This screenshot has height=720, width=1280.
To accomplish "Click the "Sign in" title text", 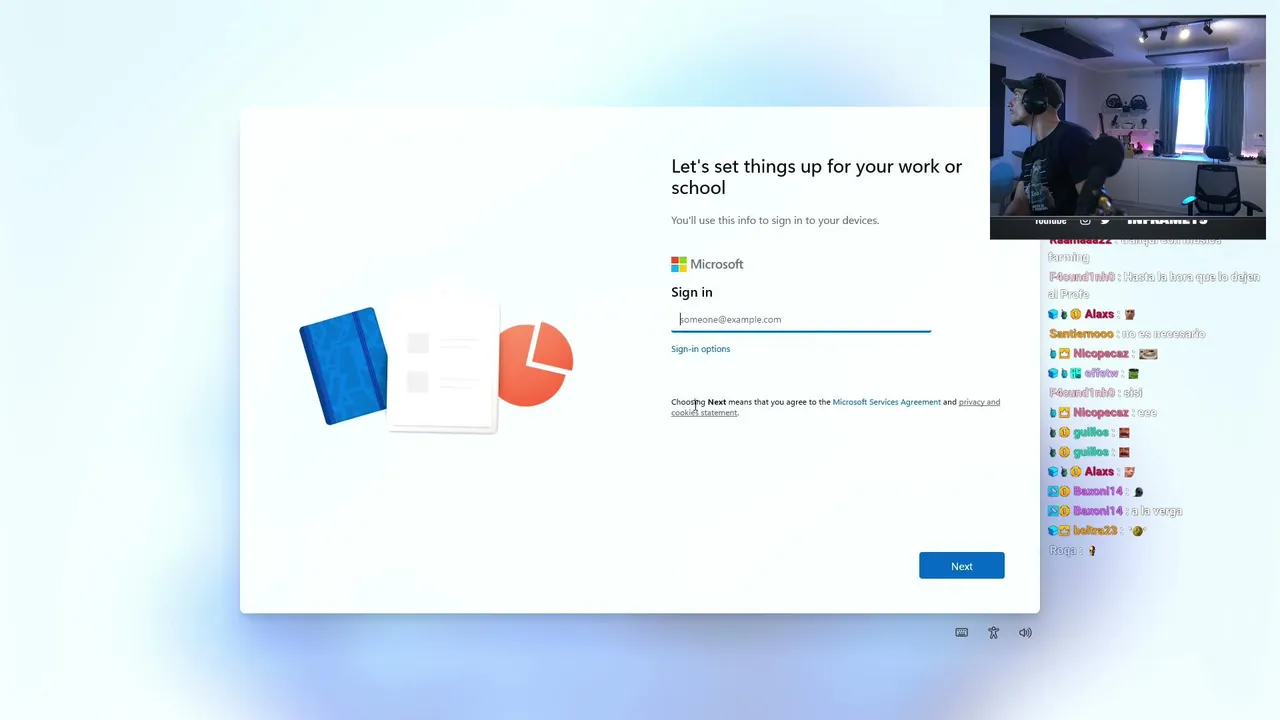I will coord(692,292).
